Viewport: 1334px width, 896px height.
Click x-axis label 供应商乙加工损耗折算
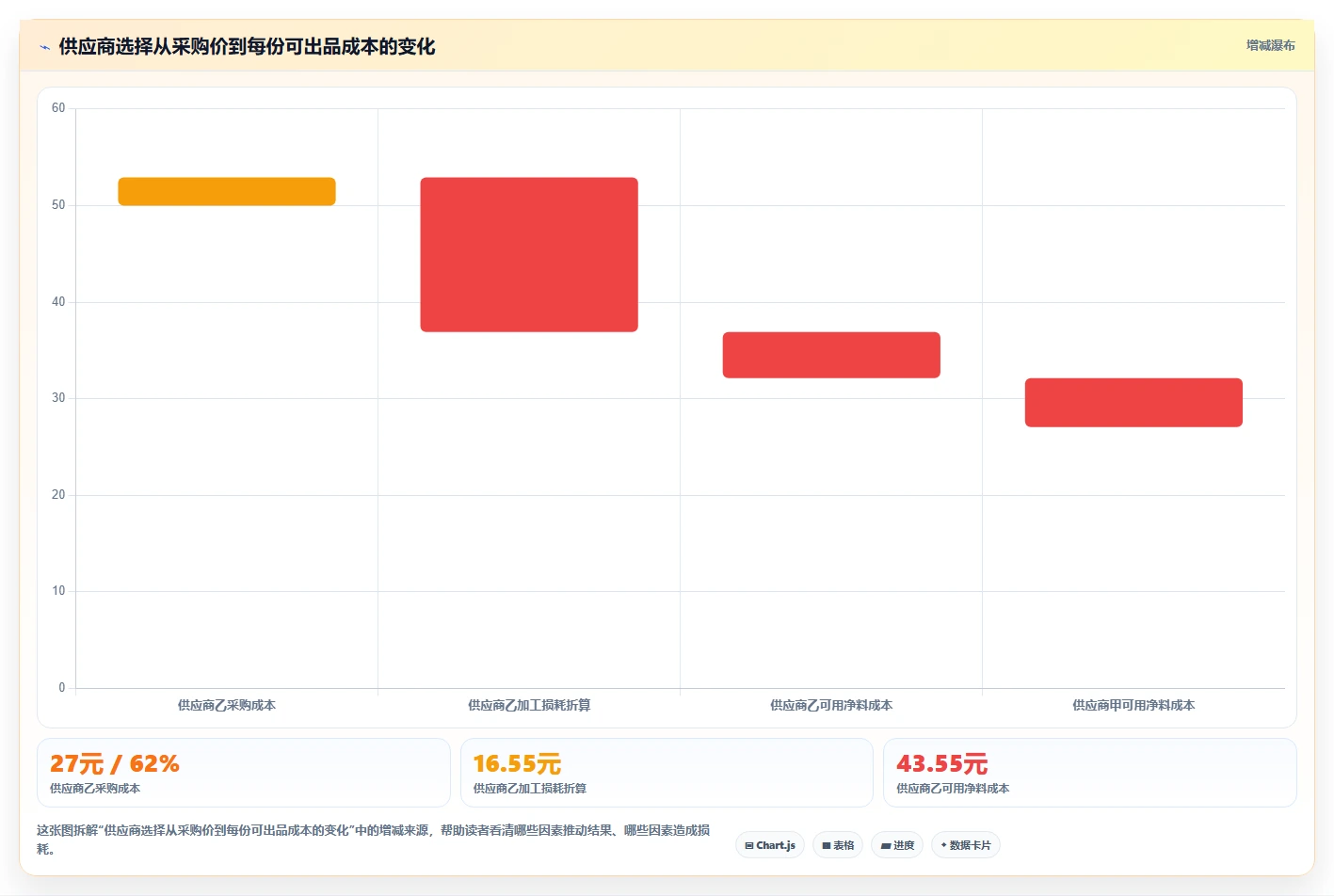point(529,705)
